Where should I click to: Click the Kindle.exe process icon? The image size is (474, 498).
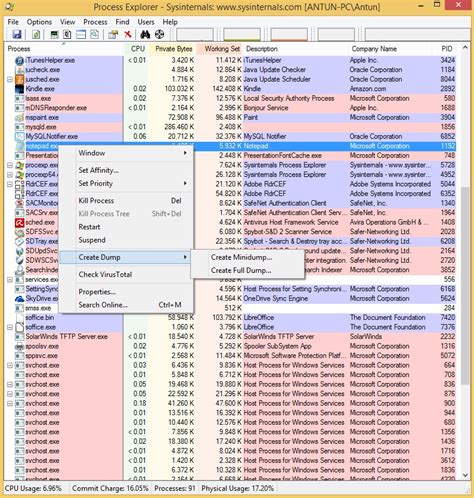pyautogui.click(x=20, y=89)
